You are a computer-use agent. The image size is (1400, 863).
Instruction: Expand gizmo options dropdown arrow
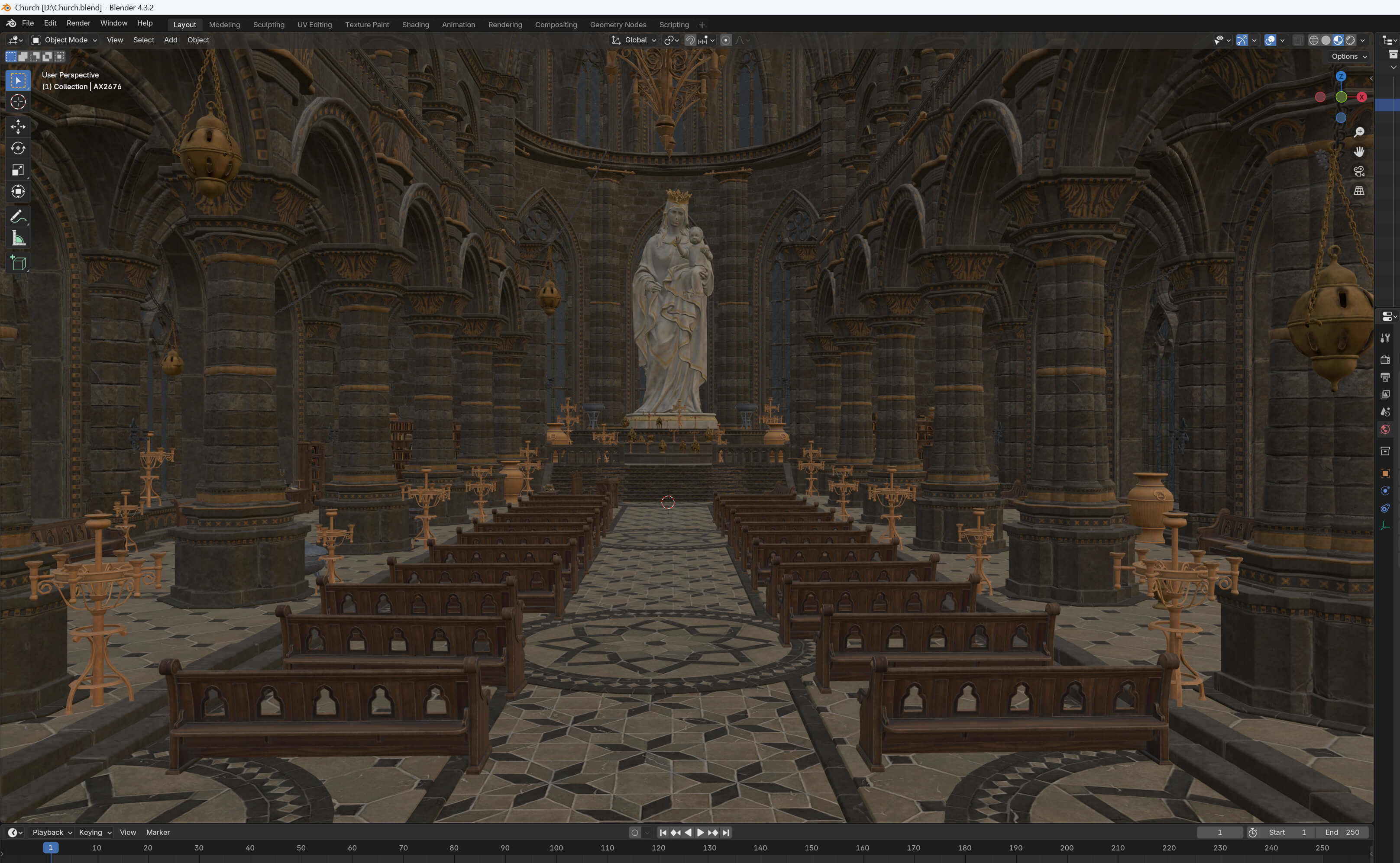[x=1255, y=40]
